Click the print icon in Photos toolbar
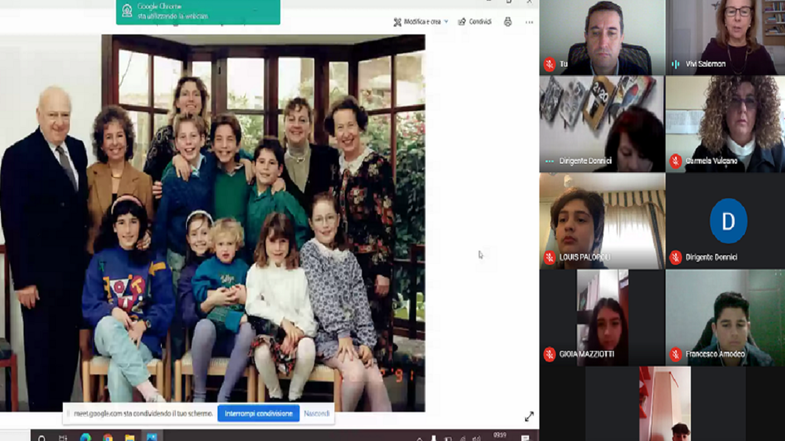This screenshot has height=441, width=785. [x=508, y=22]
